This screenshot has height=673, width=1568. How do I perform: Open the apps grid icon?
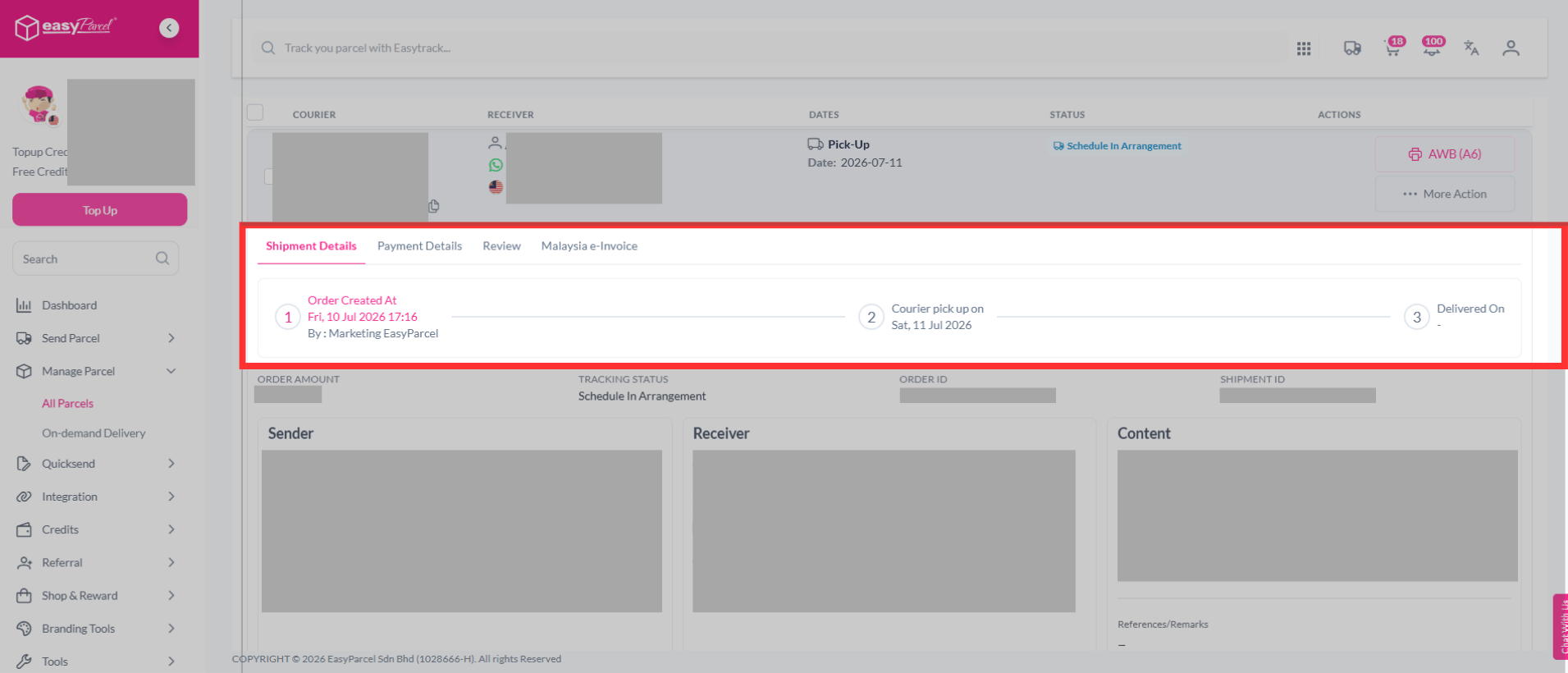click(1304, 48)
